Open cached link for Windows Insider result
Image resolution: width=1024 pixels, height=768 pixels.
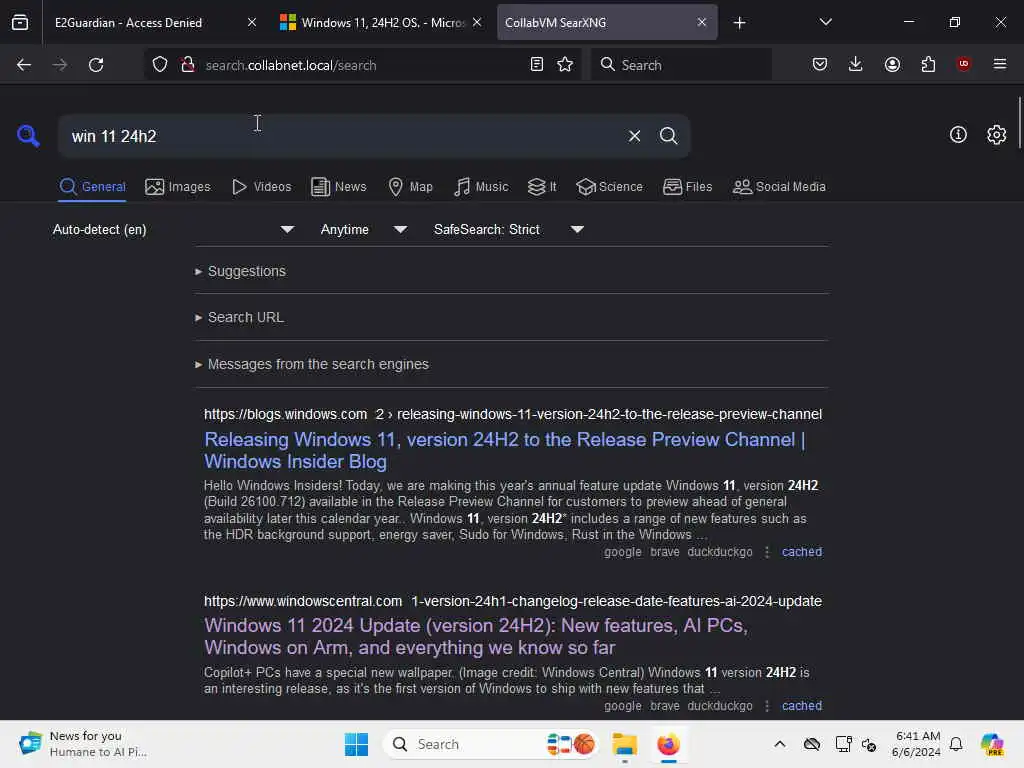[x=802, y=552]
